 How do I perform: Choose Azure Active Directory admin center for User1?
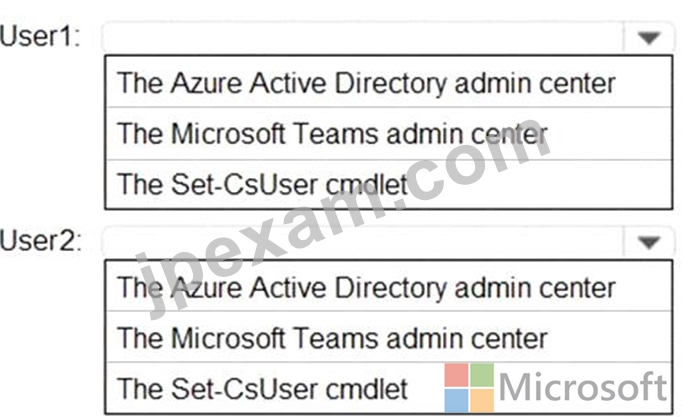389,82
